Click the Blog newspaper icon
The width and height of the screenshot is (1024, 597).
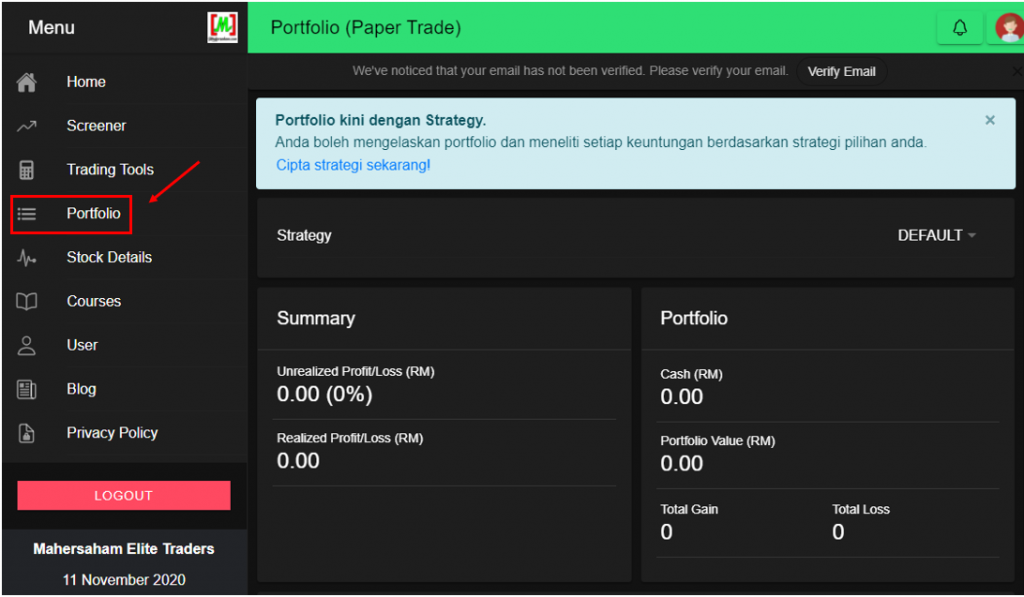pos(27,390)
